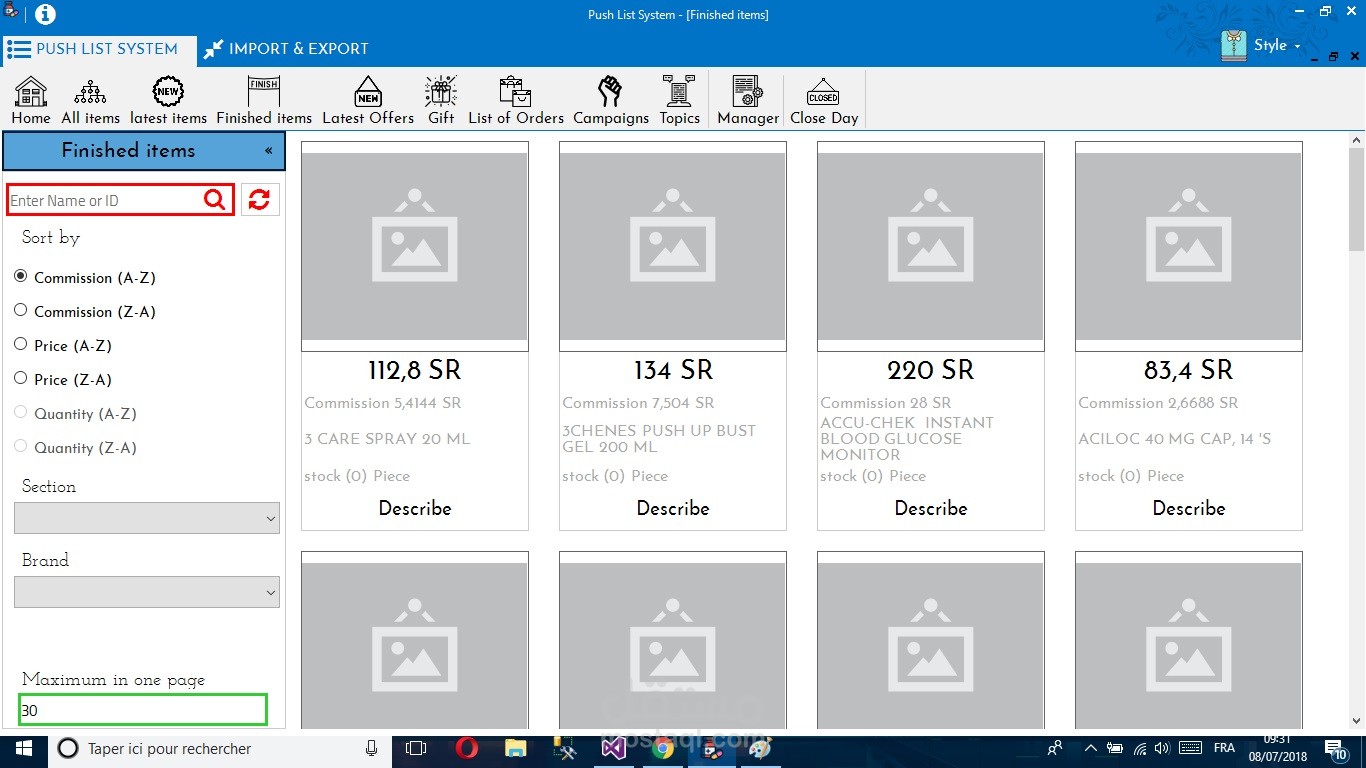1366x768 pixels.
Task: Click the vertical scrollbar thumb
Action: [x=1357, y=200]
